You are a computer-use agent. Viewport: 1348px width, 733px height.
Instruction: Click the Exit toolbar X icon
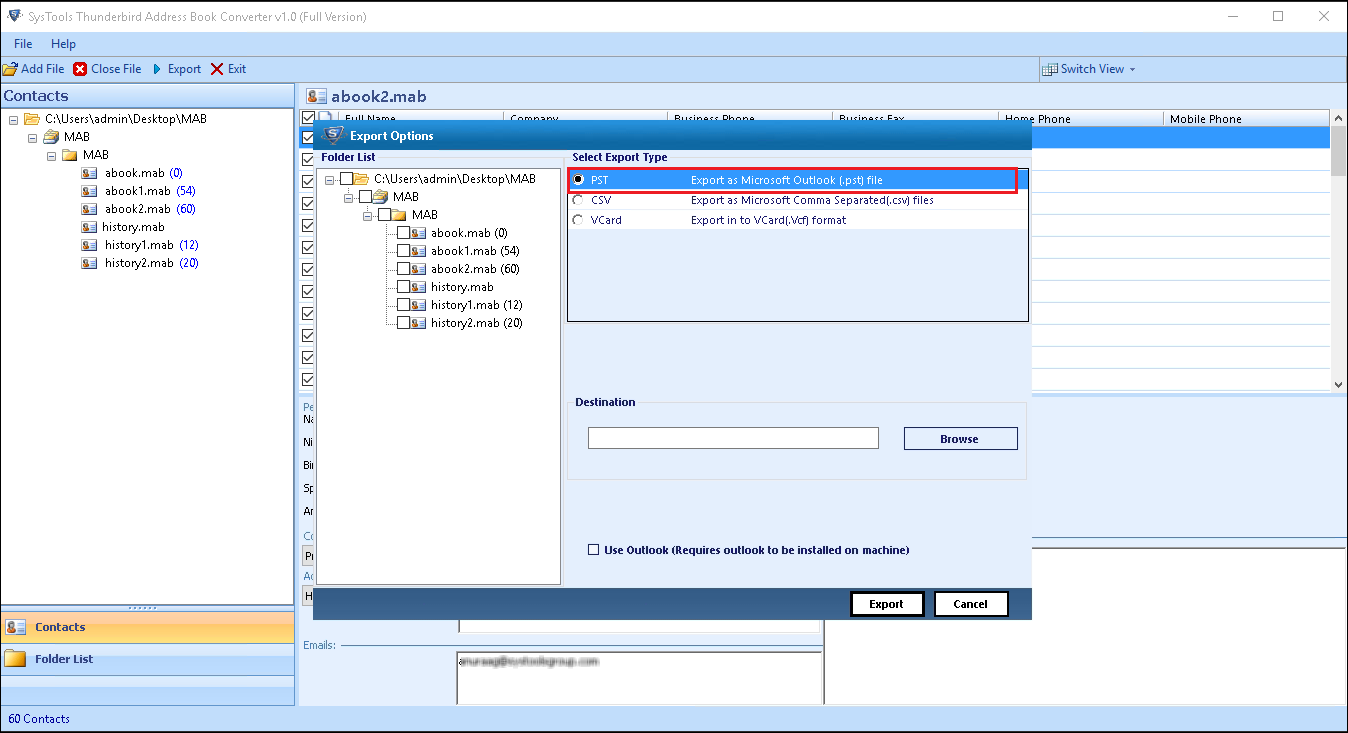(x=217, y=69)
